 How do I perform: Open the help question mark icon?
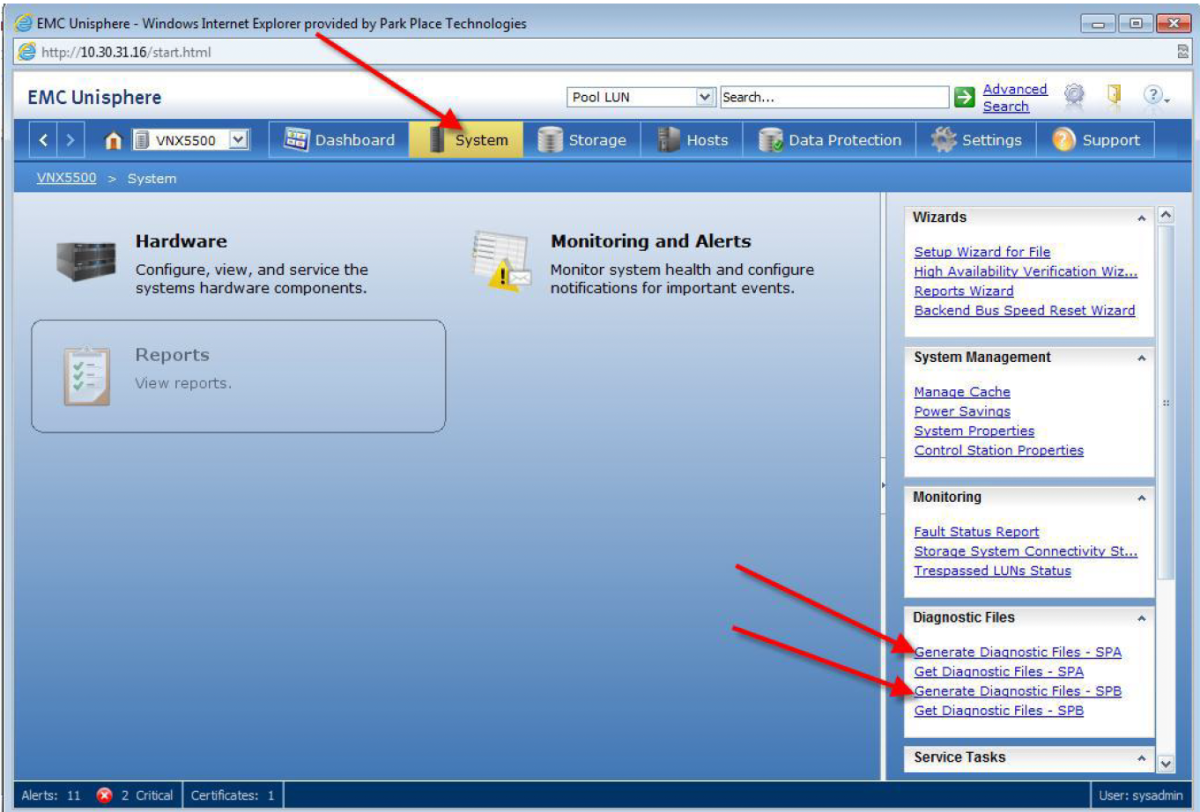point(1153,95)
